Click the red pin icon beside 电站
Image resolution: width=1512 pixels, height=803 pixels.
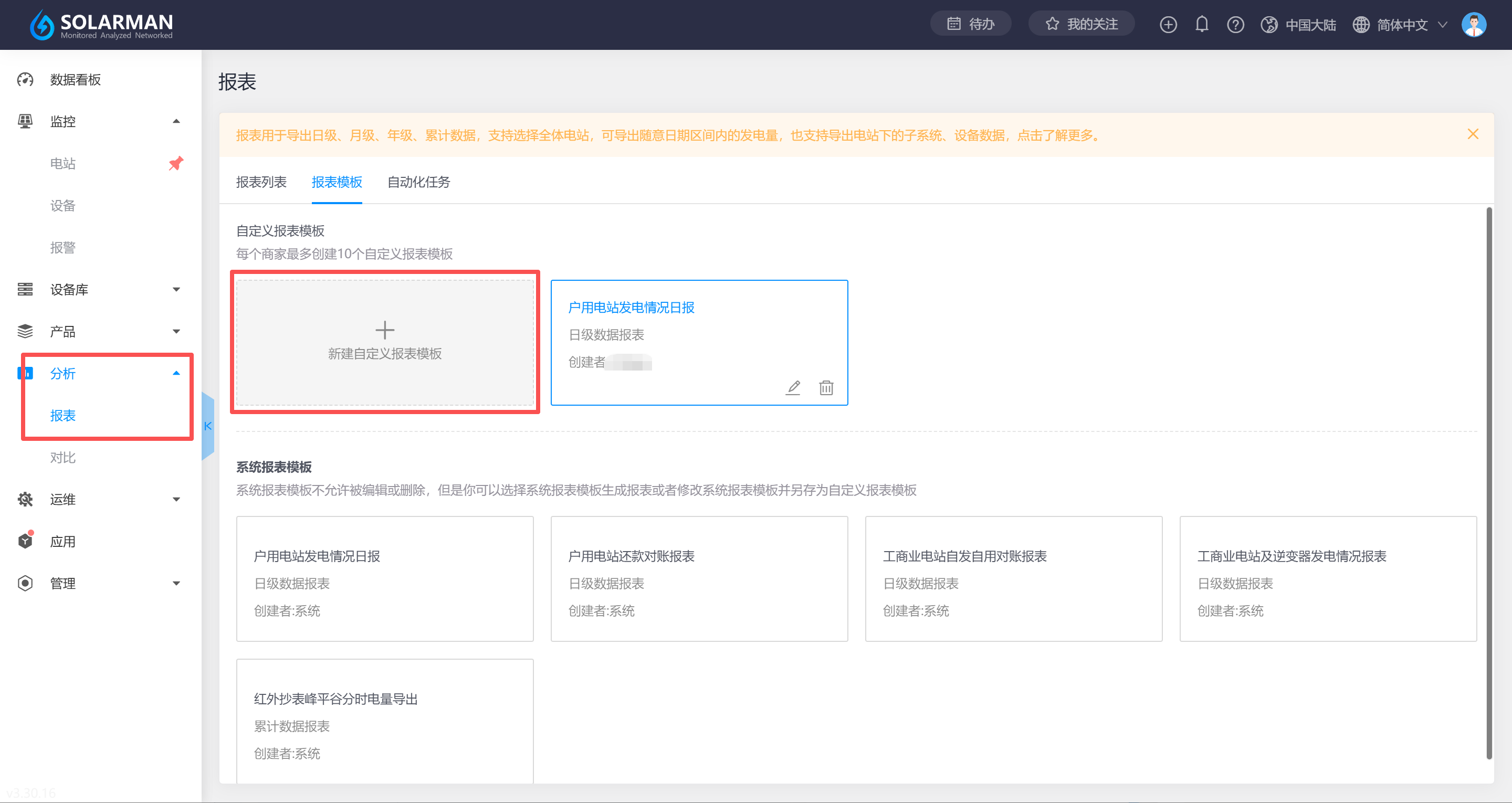point(175,163)
